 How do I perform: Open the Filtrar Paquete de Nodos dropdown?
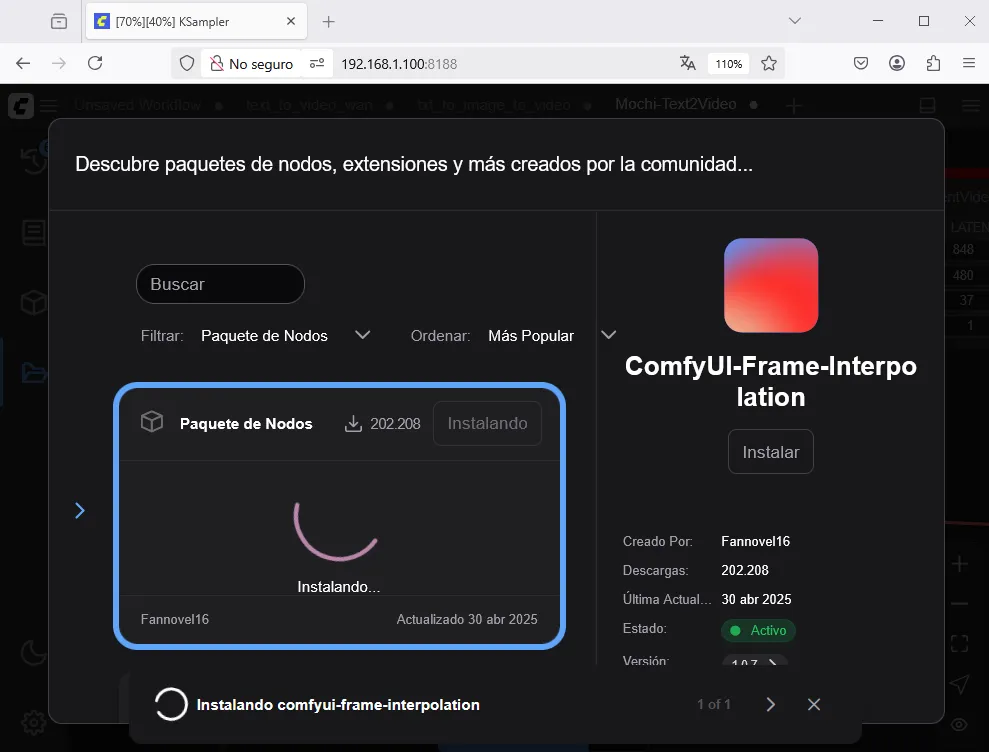pos(285,336)
